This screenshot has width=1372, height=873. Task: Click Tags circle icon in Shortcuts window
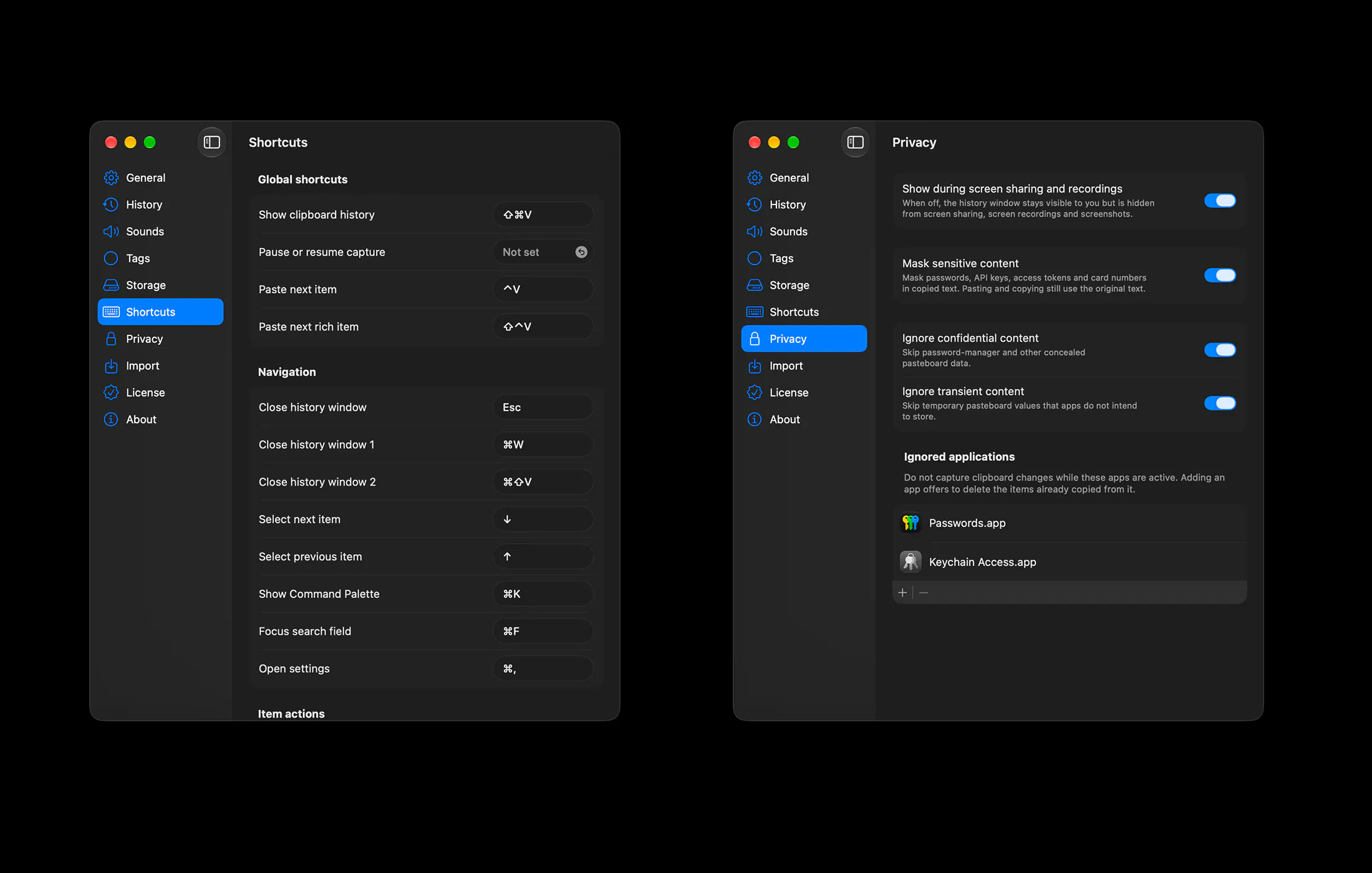click(x=111, y=258)
